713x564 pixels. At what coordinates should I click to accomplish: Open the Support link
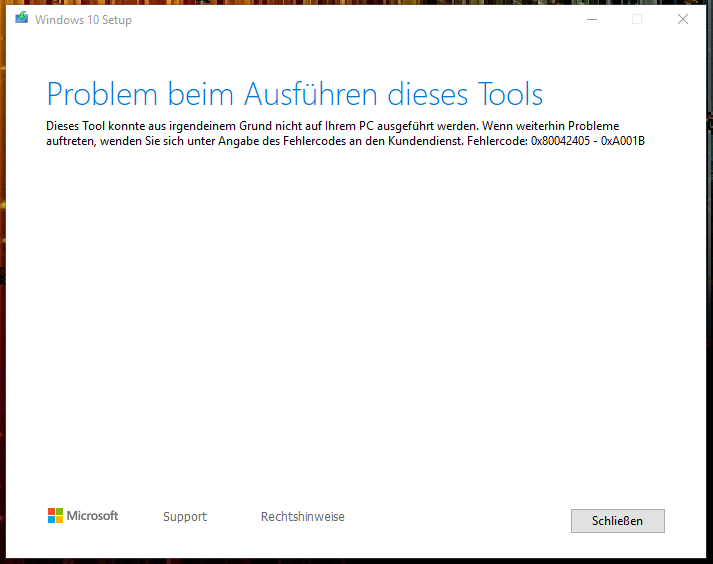coord(185,517)
